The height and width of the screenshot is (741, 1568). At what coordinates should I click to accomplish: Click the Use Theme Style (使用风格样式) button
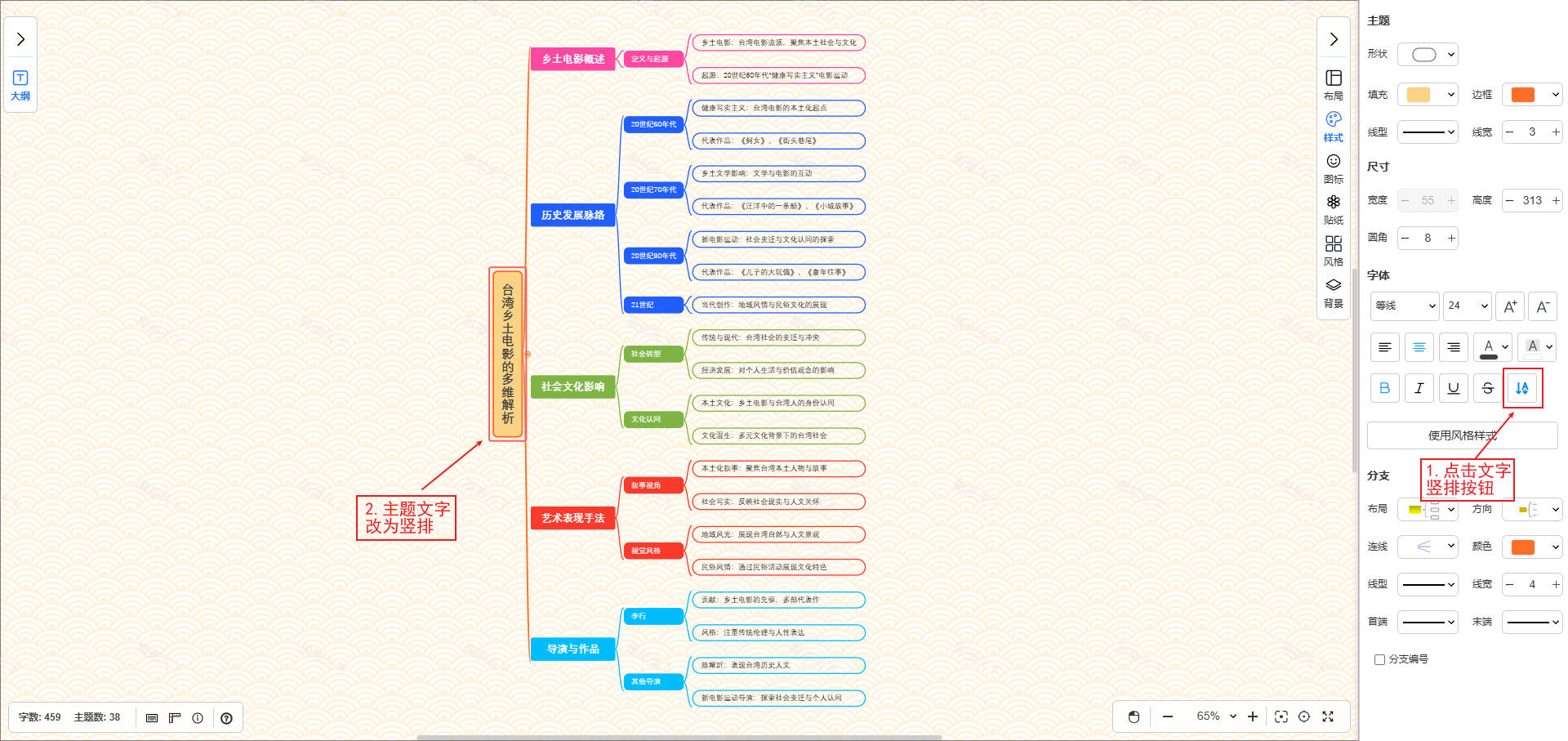[1462, 435]
